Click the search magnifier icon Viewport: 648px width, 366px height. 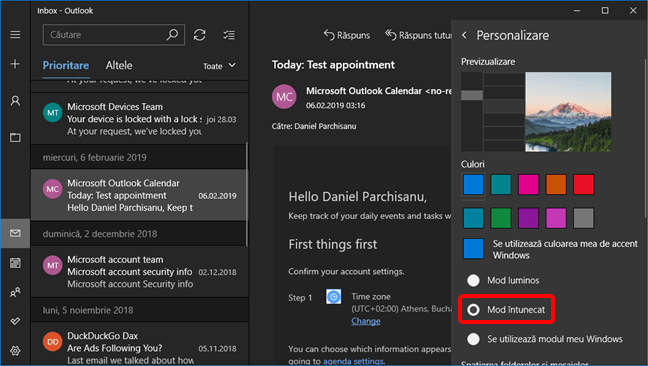click(x=172, y=35)
